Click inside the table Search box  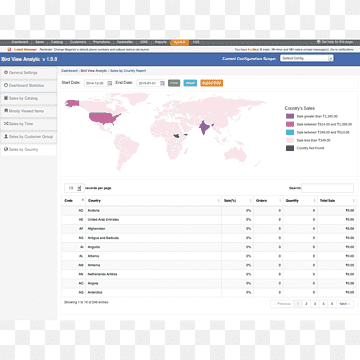327,188
